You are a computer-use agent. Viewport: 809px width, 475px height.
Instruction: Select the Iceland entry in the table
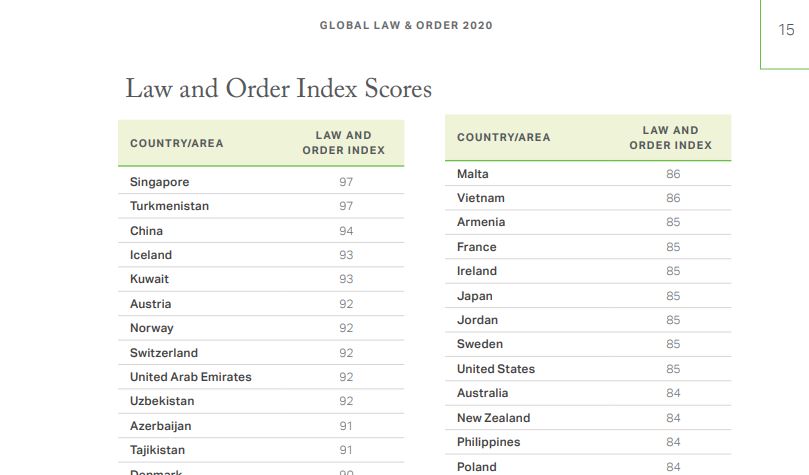pos(151,255)
